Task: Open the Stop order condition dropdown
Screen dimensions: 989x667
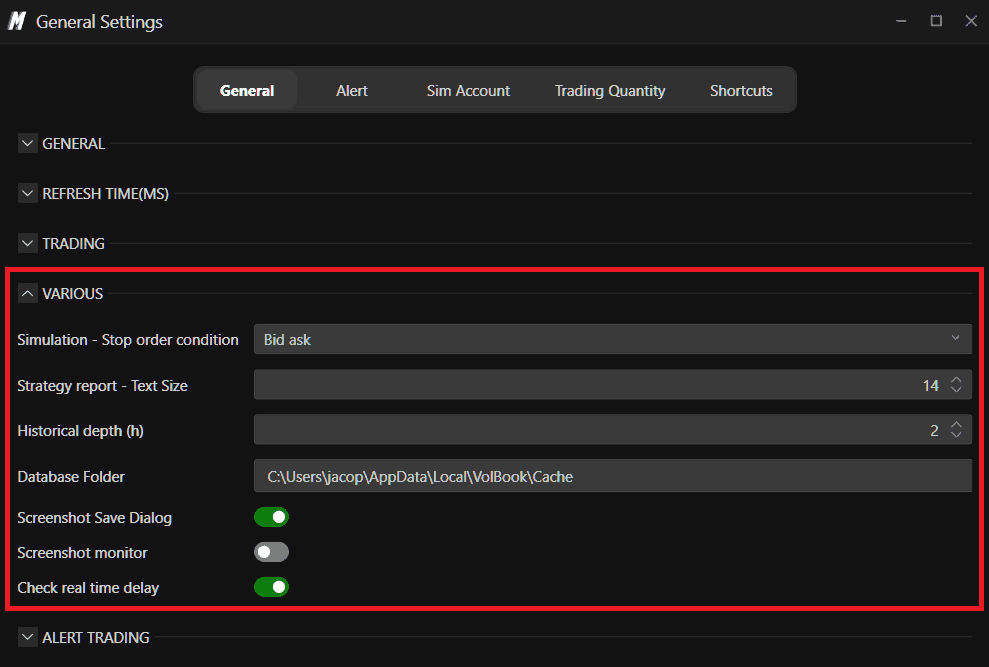Action: click(x=612, y=339)
